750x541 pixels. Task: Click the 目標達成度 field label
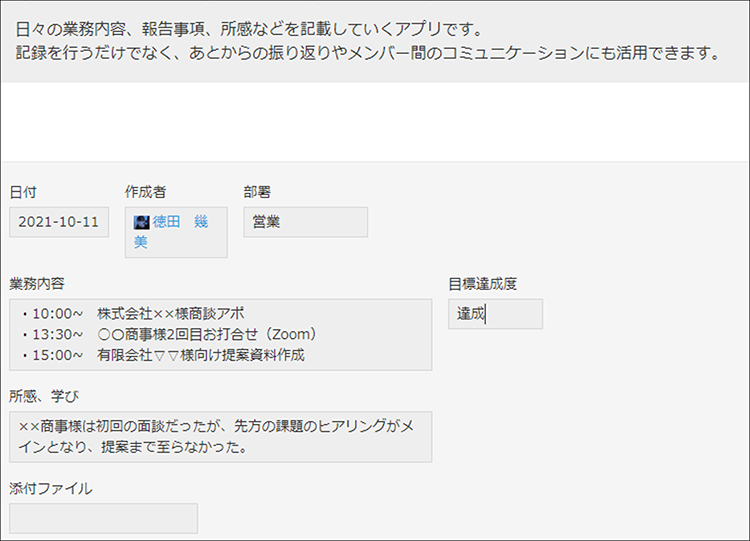[483, 284]
